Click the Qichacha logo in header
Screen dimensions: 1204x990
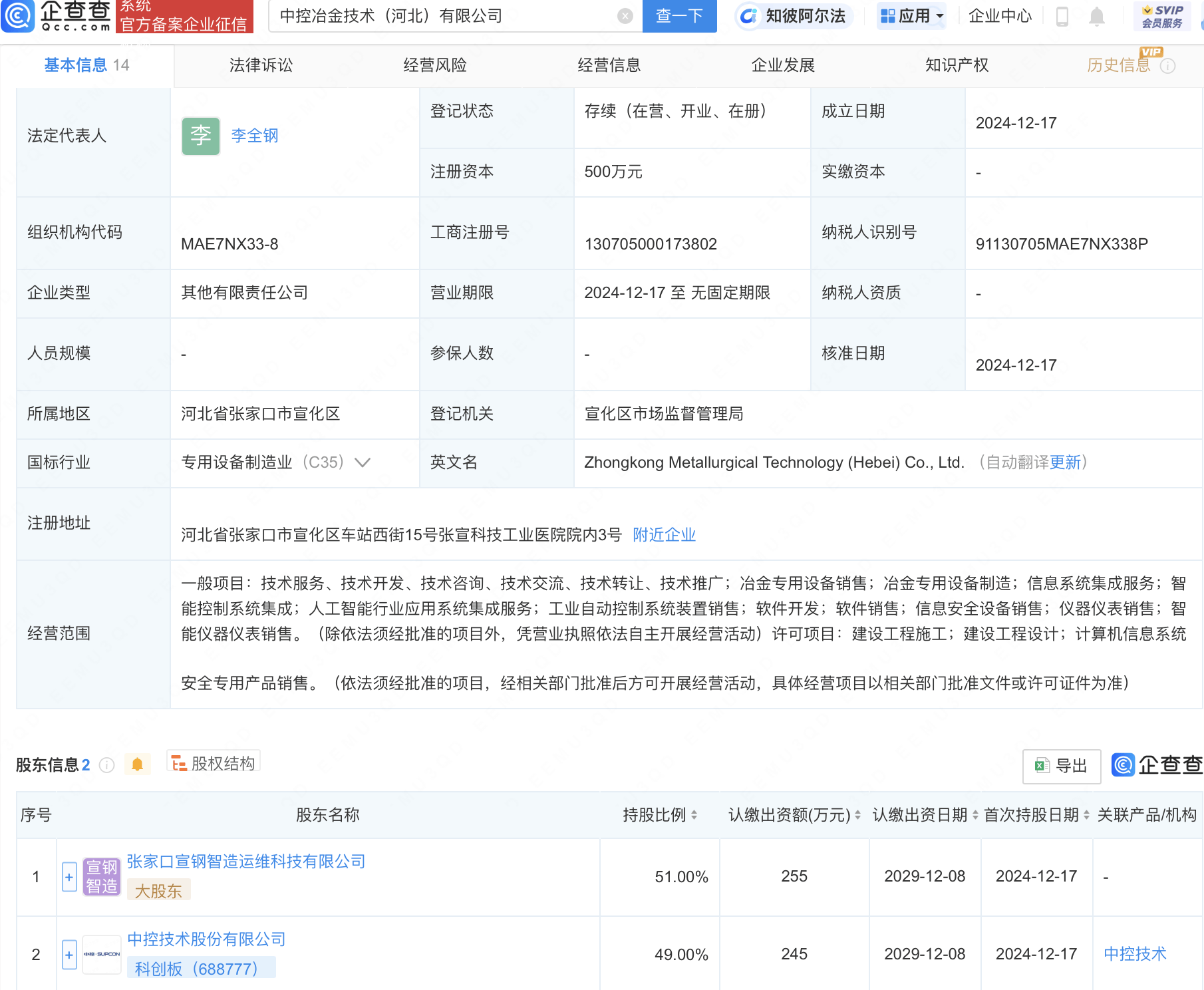pos(57,16)
